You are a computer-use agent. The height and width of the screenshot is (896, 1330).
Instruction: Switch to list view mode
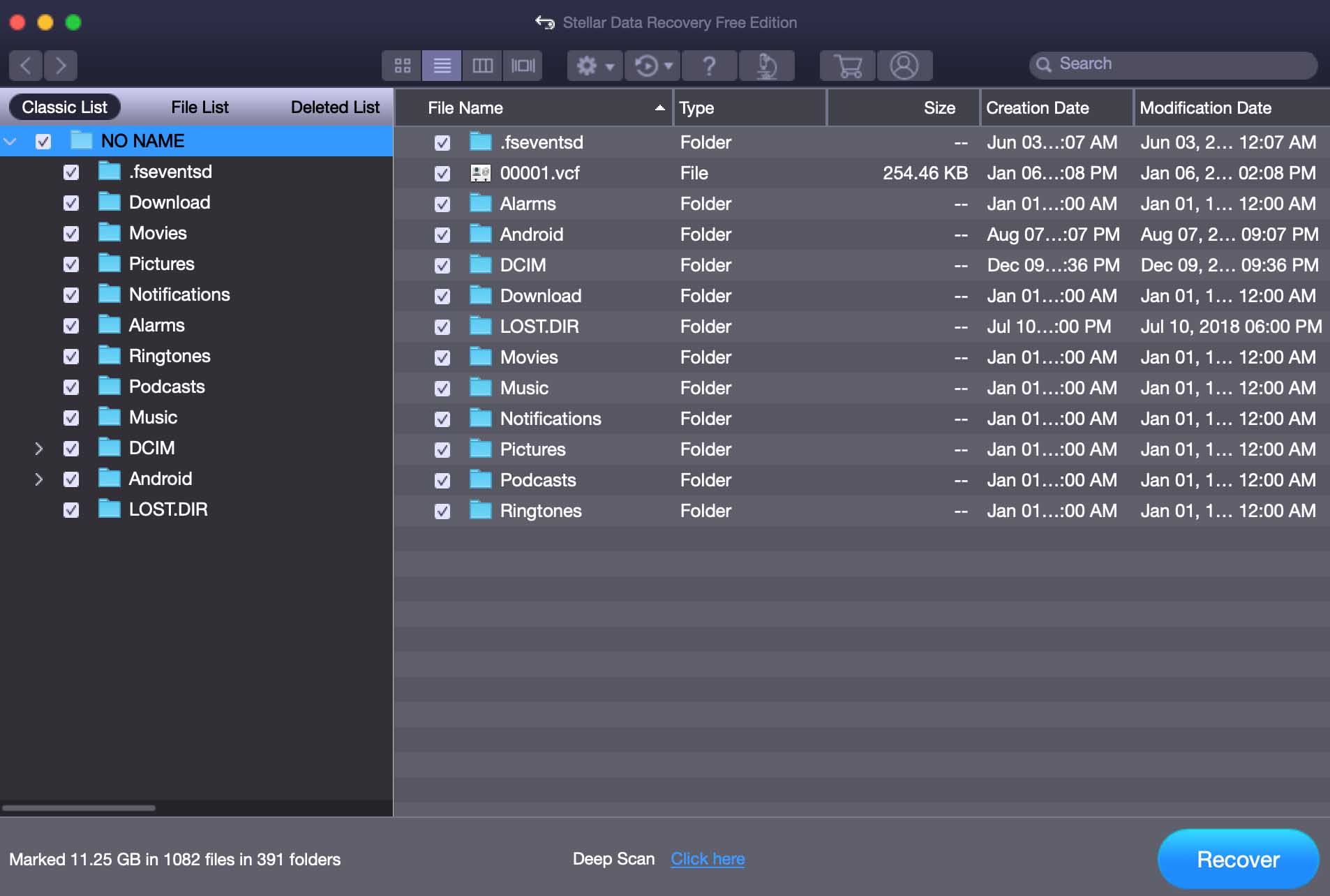(442, 66)
